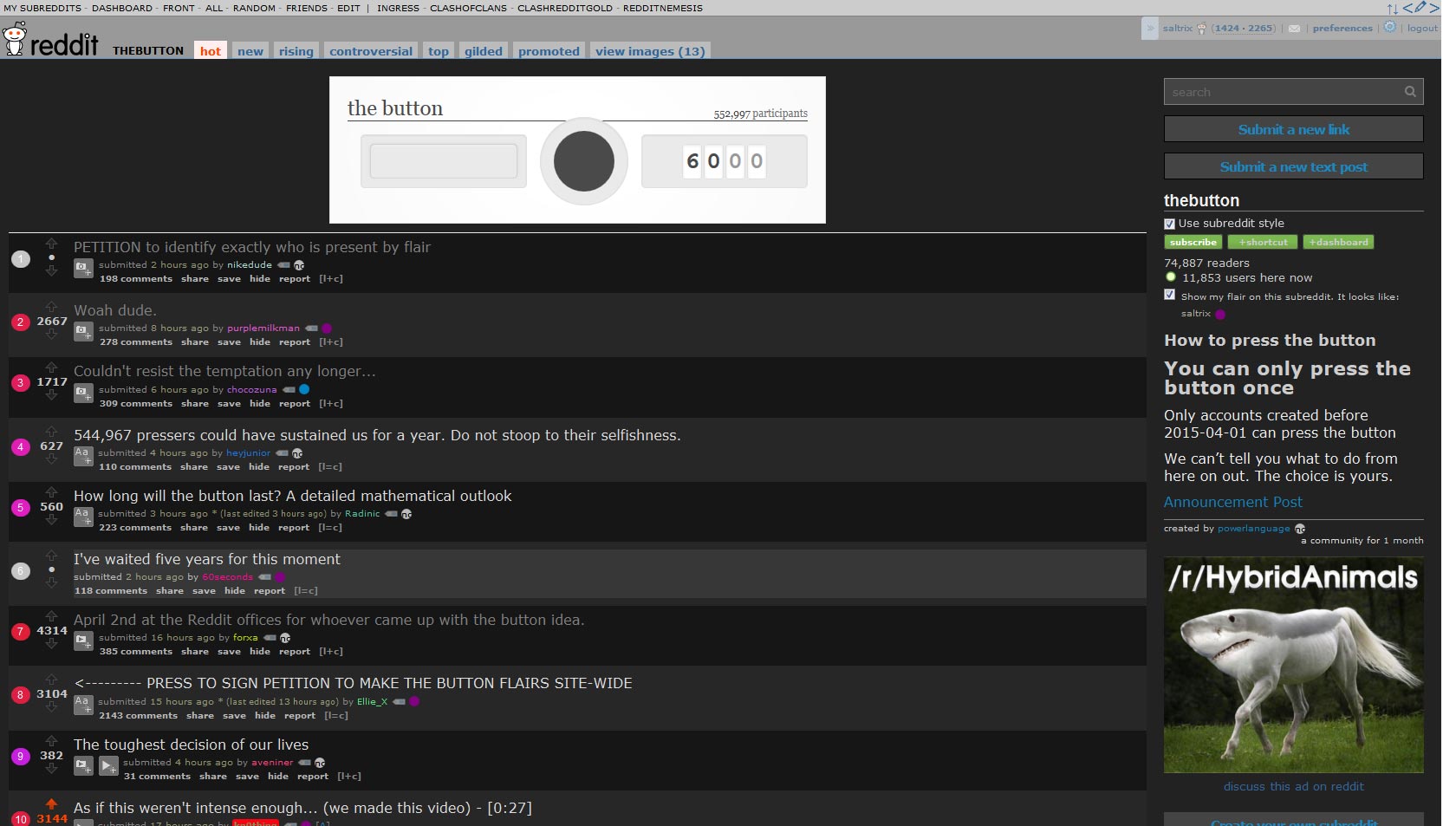Collapse the user bar with double-arrow icon
This screenshot has height=826, width=1456.
pyautogui.click(x=1150, y=28)
